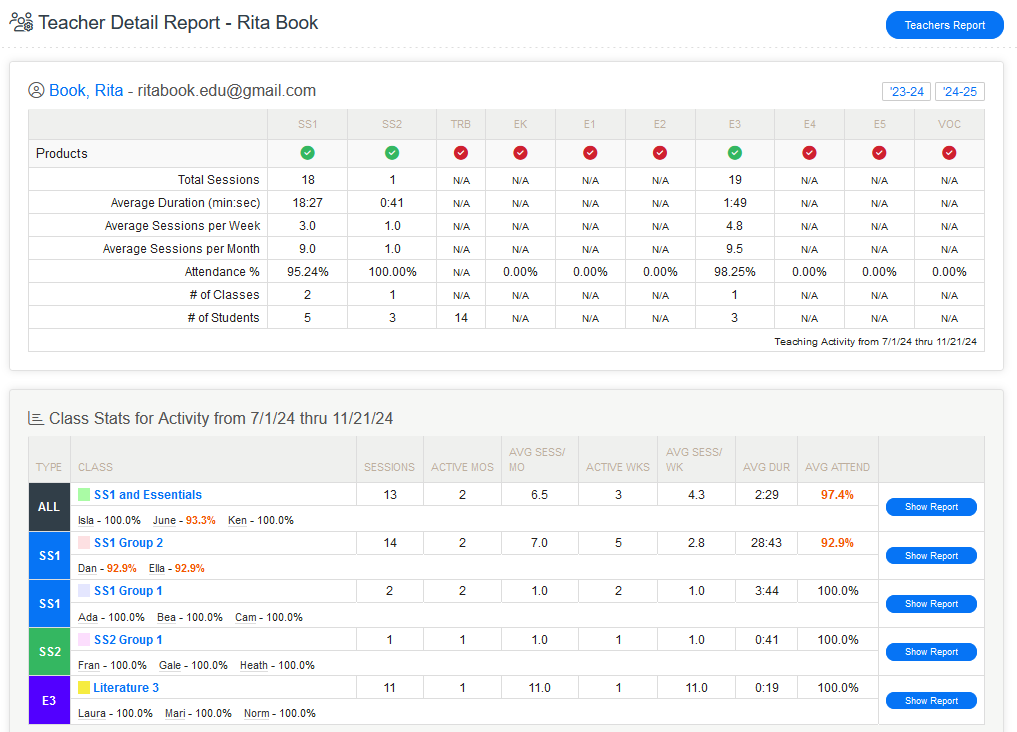The image size is (1017, 732).
Task: Click the green checkmark under SS2 products
Action: [x=392, y=153]
